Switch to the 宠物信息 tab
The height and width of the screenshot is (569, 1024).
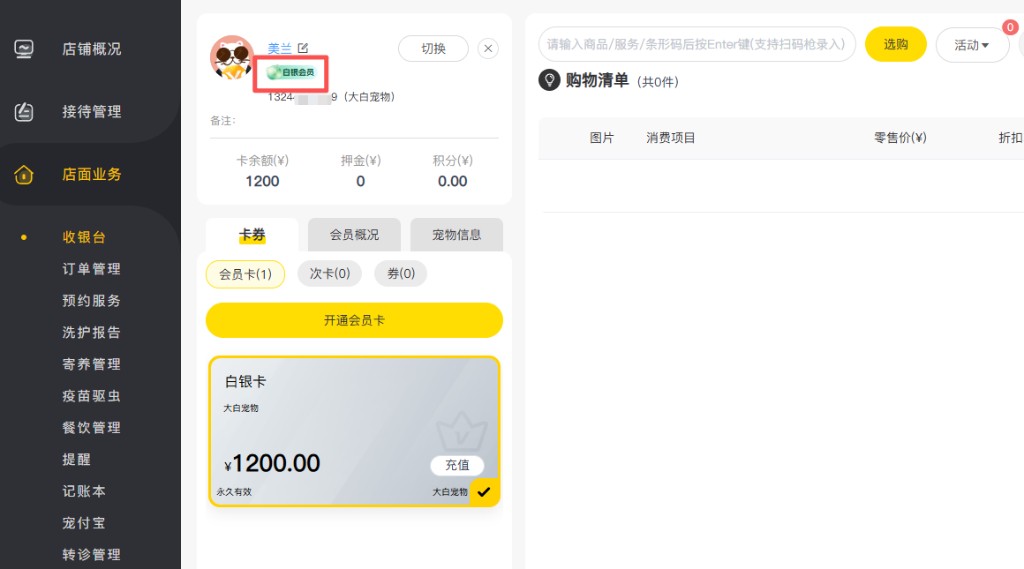coord(456,235)
